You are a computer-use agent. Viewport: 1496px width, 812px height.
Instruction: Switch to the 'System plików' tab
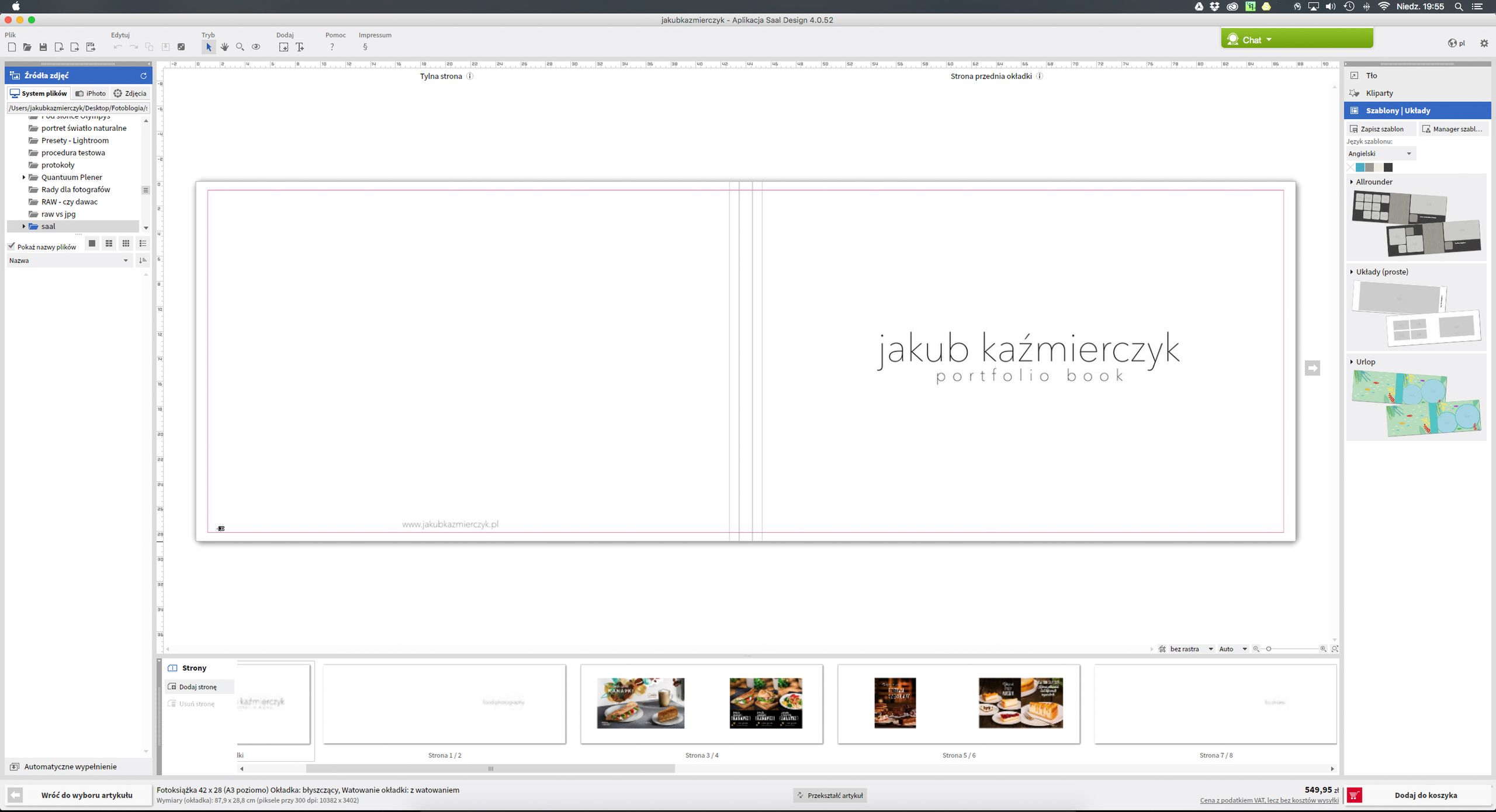click(x=39, y=93)
